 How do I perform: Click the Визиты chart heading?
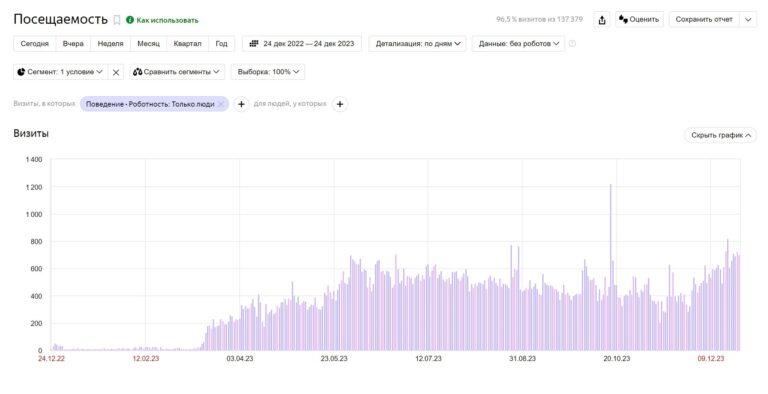[x=31, y=133]
